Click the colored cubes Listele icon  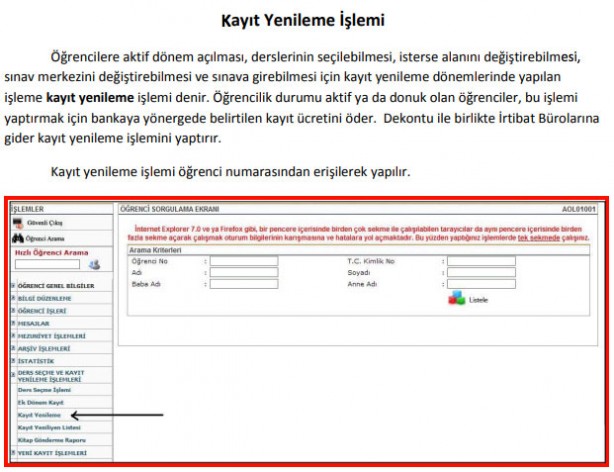pyautogui.click(x=457, y=298)
